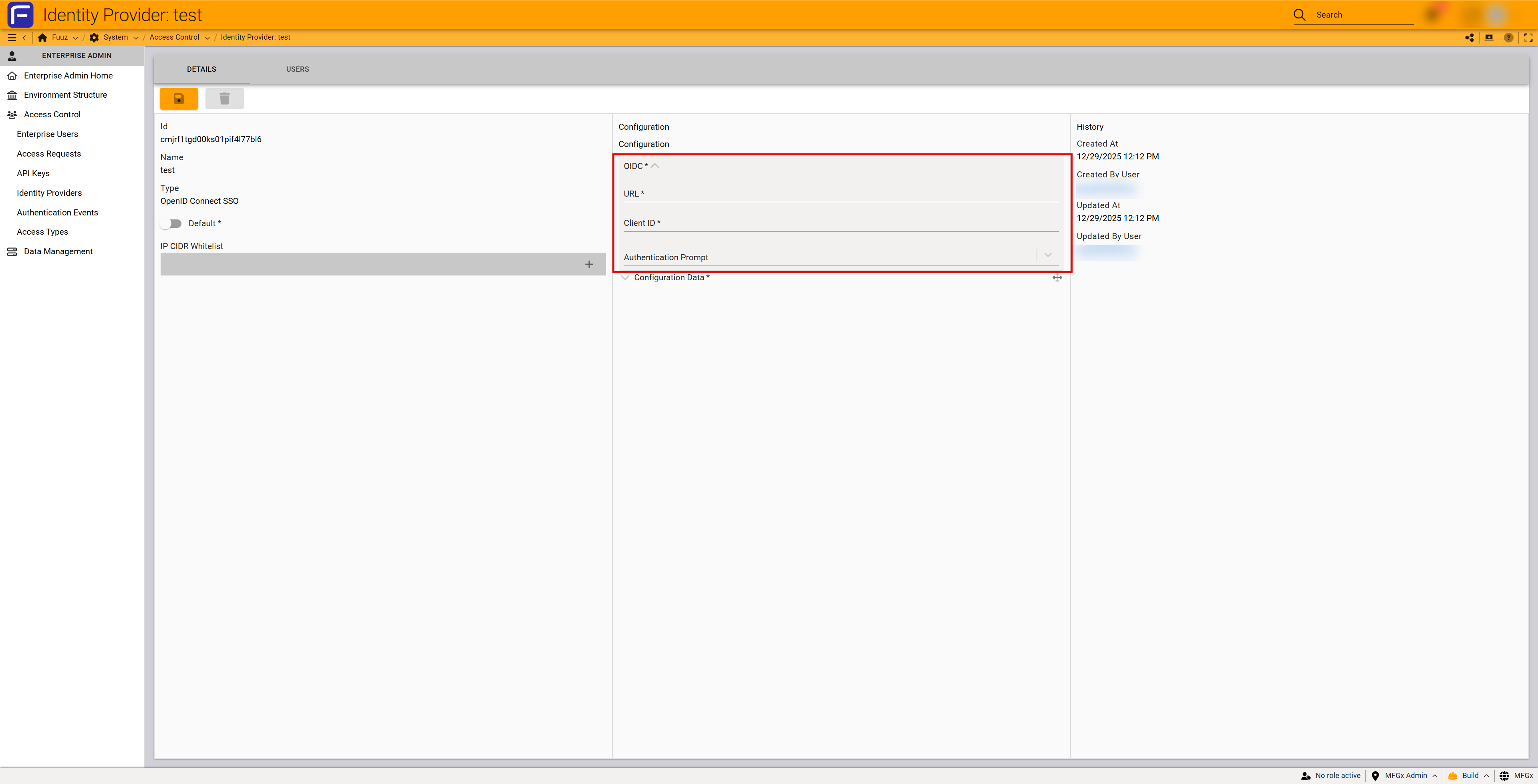Open the Access Control breadcrumb dropdown
The width and height of the screenshot is (1538, 784).
click(207, 38)
